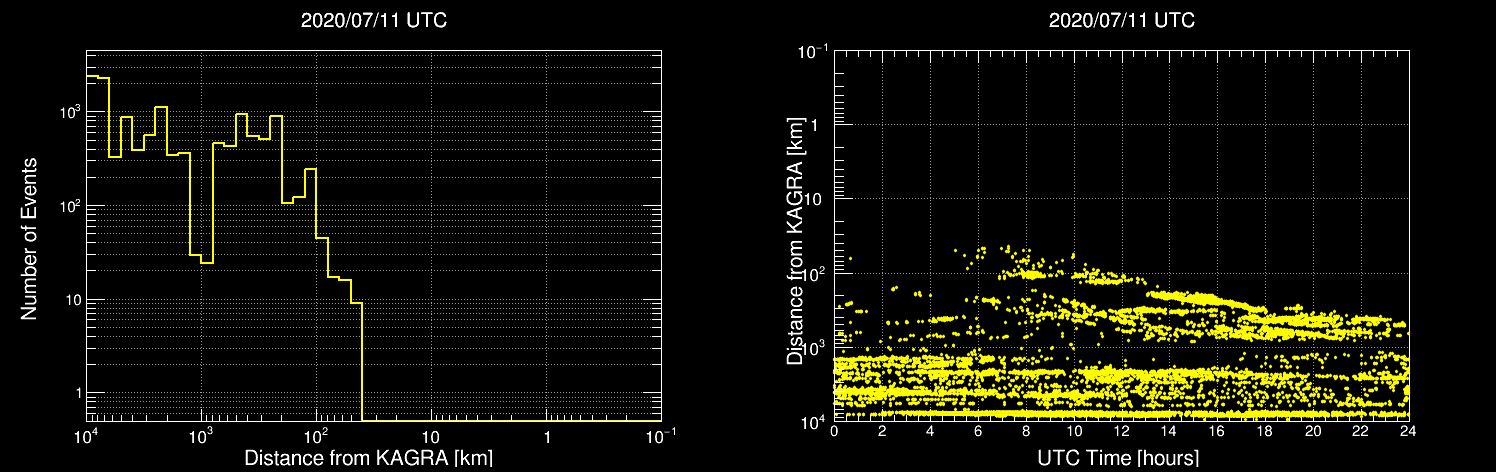Select hour 12 on the UTC Time axis
1496x472 pixels.
(1122, 431)
